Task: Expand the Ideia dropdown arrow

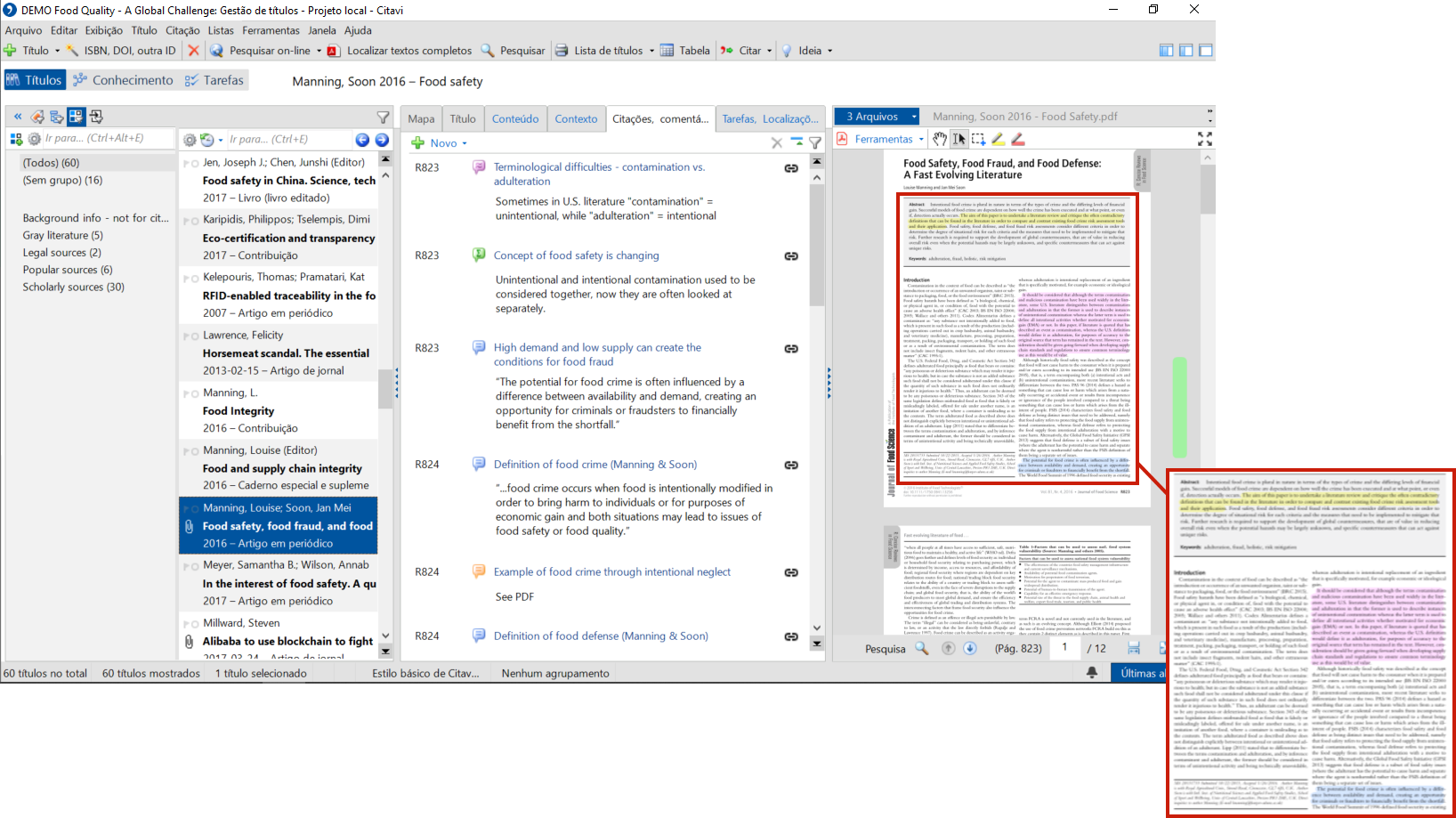Action: 830,51
